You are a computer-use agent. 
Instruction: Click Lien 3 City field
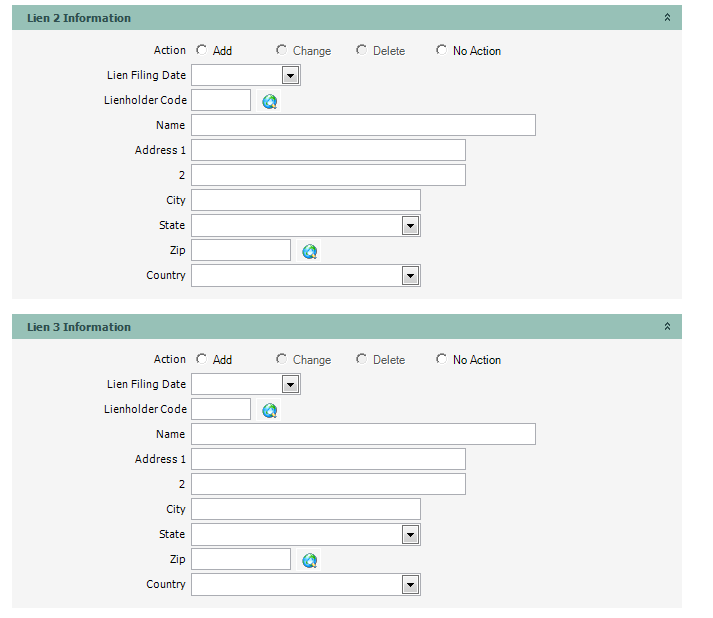(x=306, y=509)
